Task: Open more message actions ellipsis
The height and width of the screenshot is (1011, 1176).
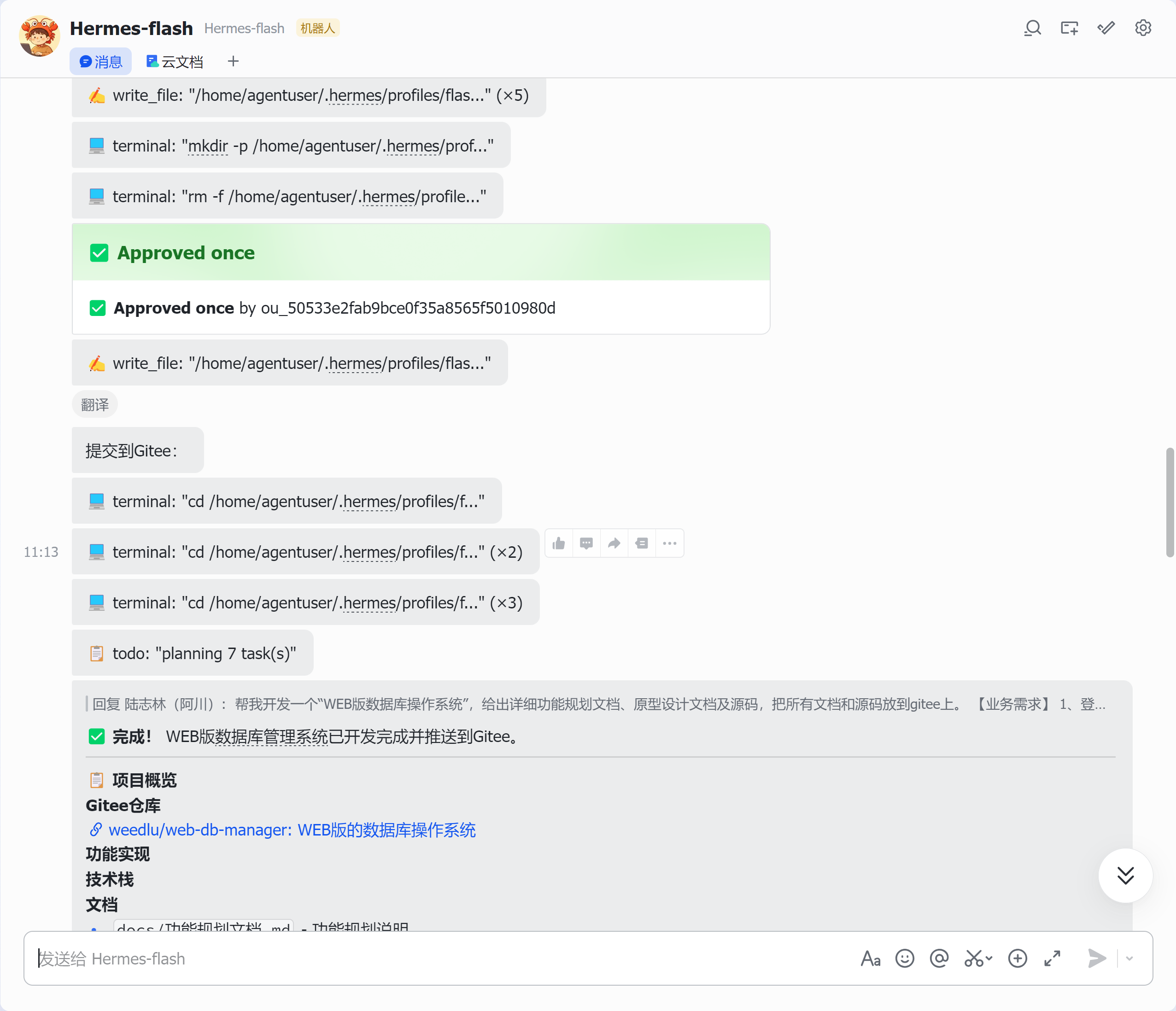Action: [670, 543]
